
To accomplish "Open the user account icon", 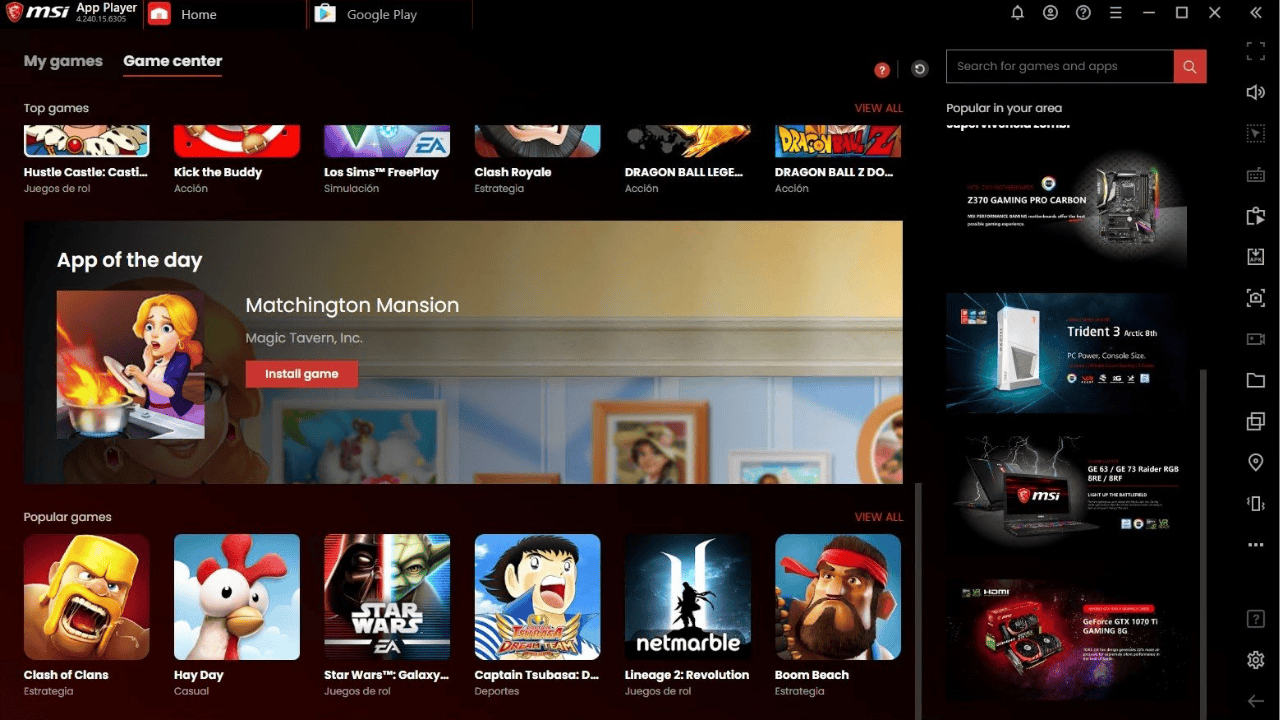I will (1050, 13).
